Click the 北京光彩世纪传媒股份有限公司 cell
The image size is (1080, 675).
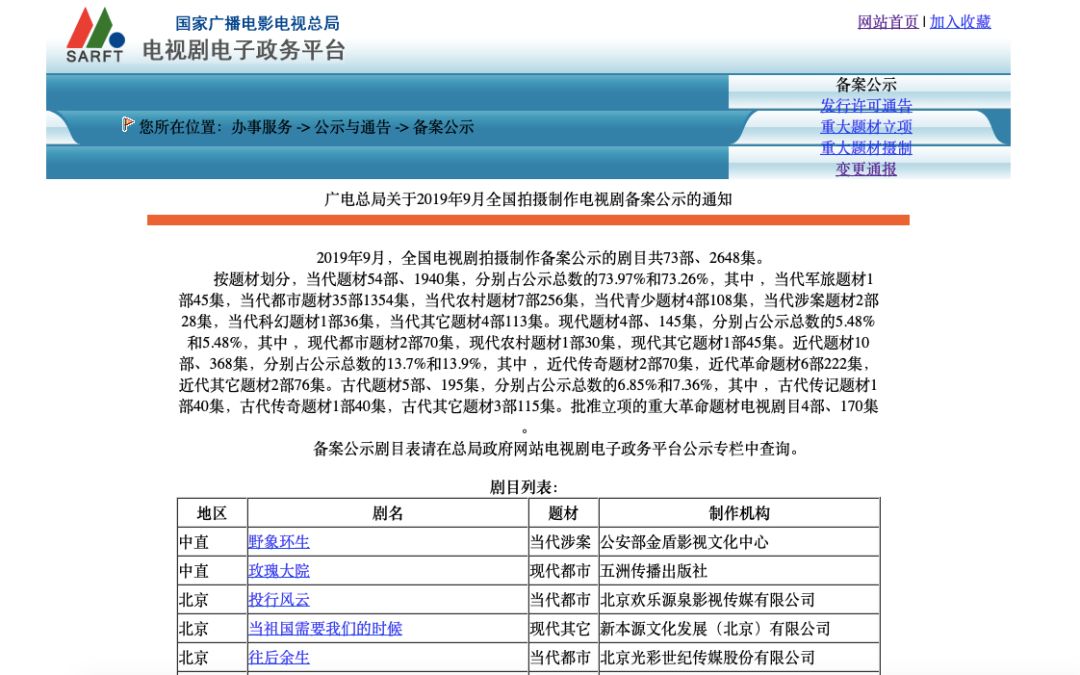(739, 658)
